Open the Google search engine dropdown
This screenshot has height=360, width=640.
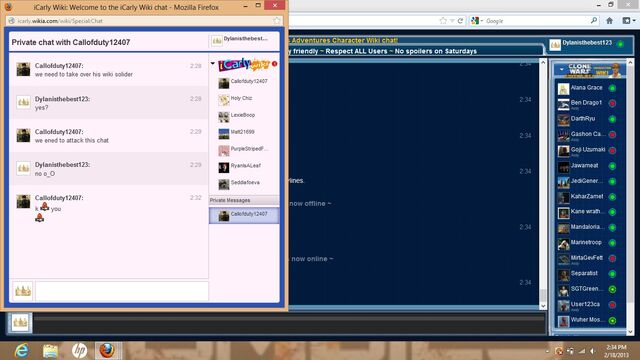[477, 20]
